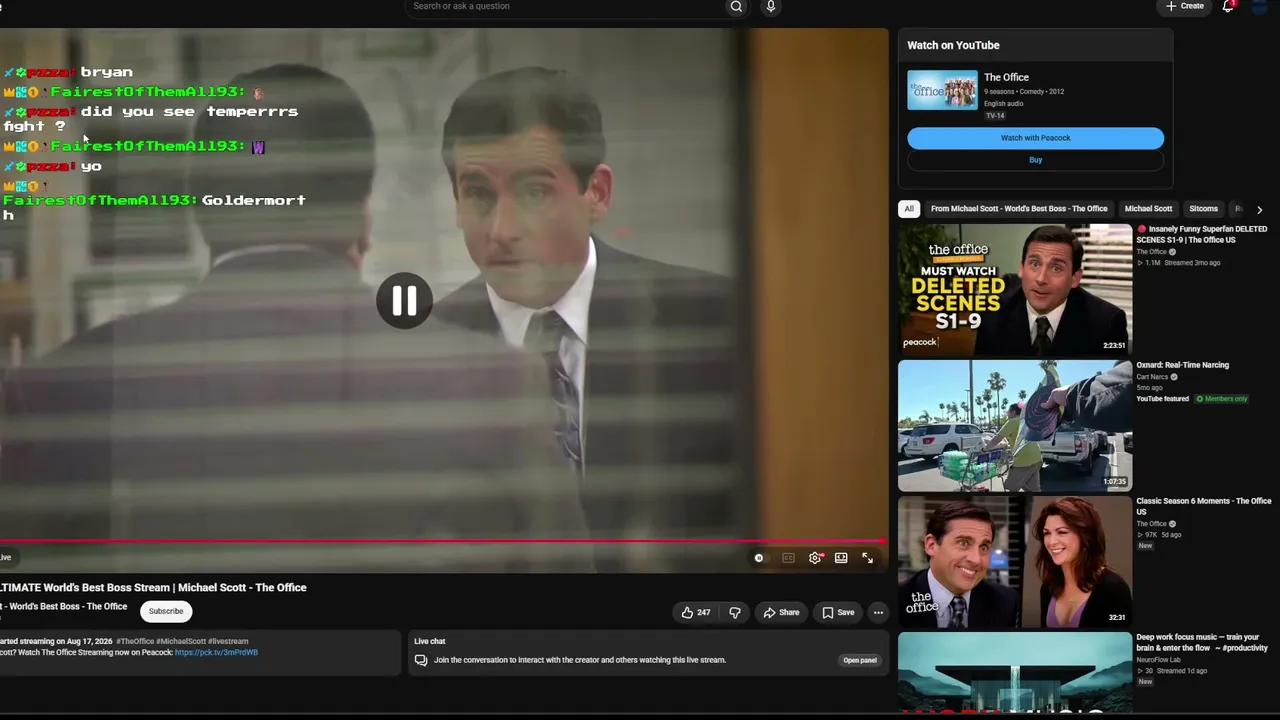
Task: Save the video to a playlist
Action: click(838, 613)
